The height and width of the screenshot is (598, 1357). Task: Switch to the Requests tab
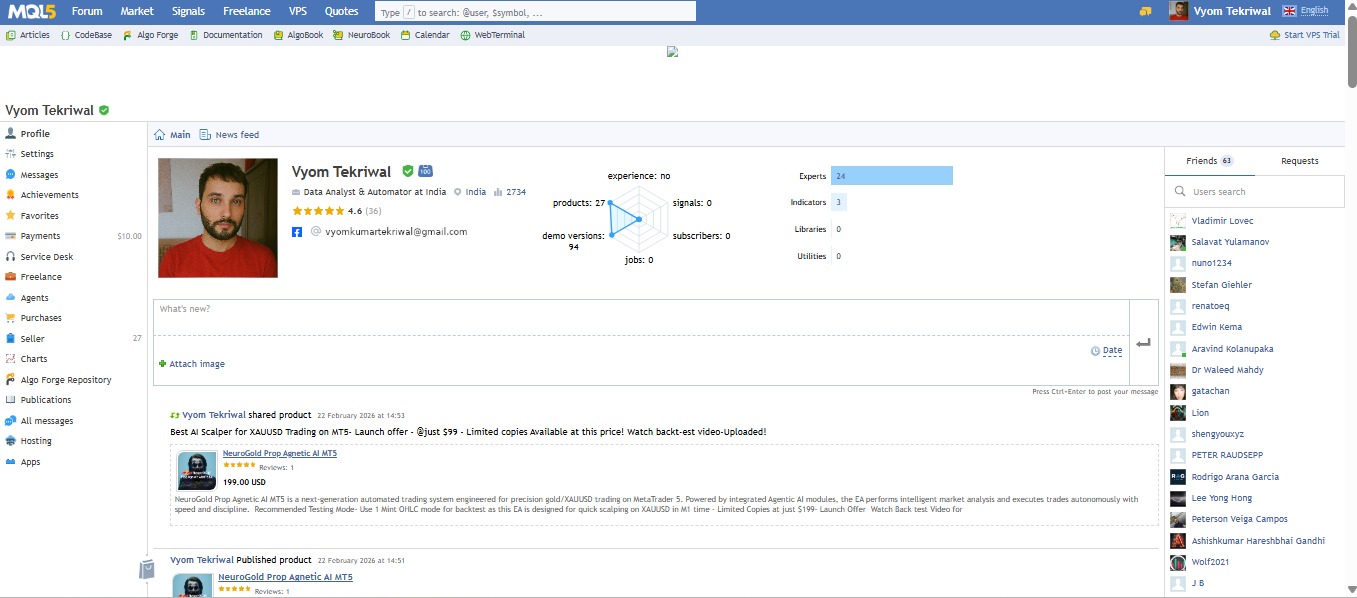(x=1299, y=161)
